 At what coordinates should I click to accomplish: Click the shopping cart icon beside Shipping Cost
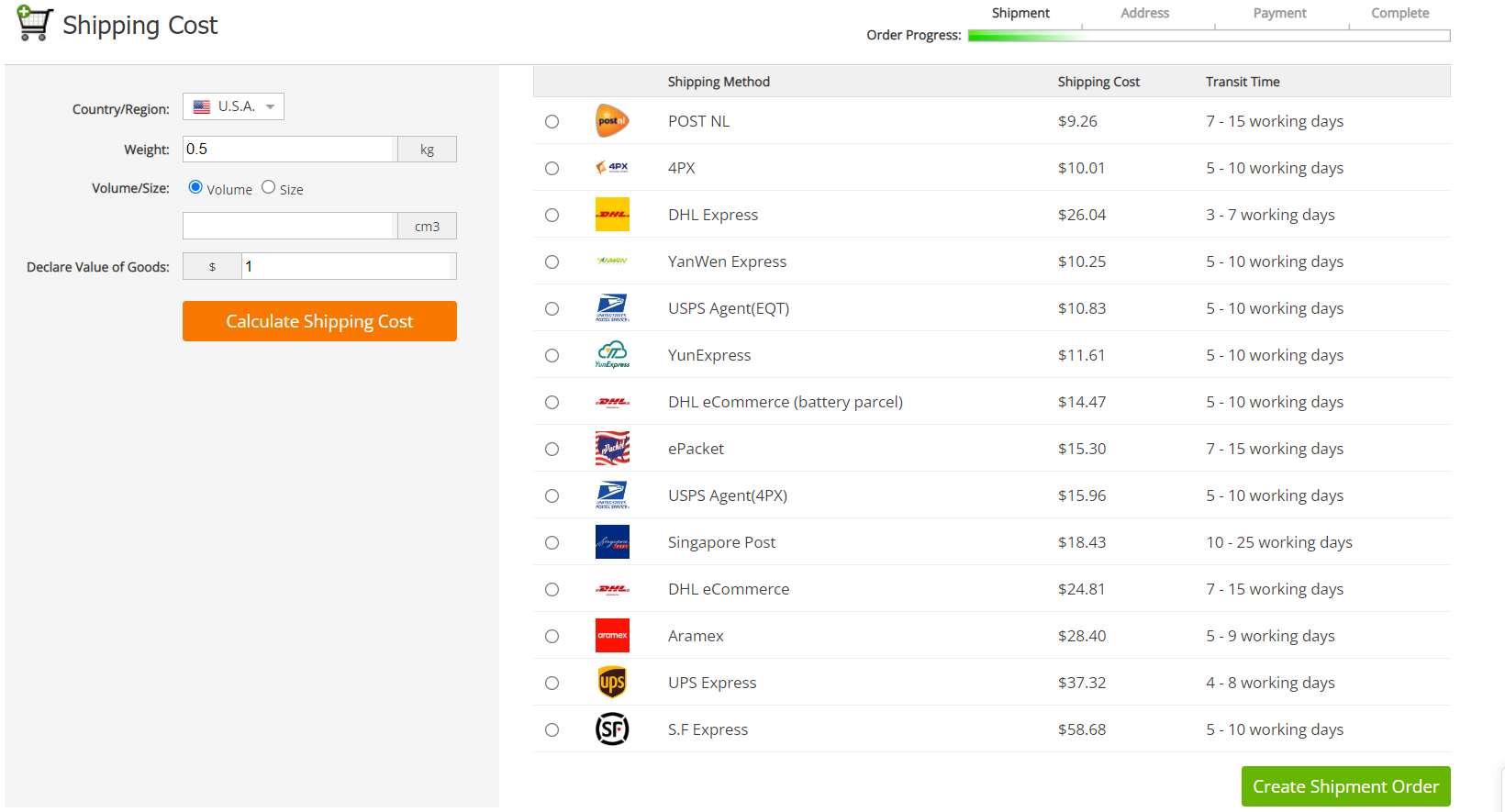click(35, 23)
